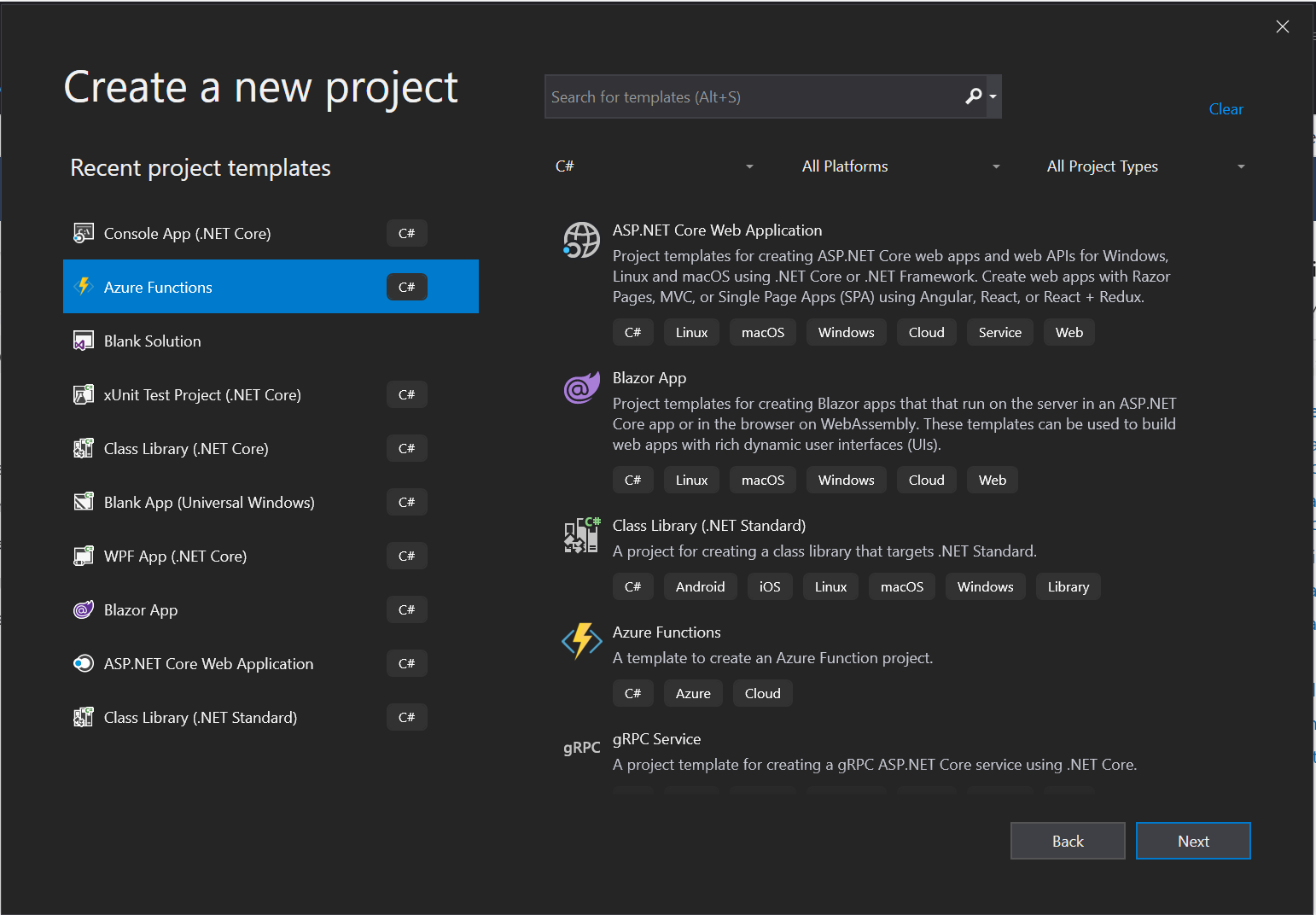Click the Cloud tag under Azure Functions
The height and width of the screenshot is (915, 1316).
click(762, 693)
